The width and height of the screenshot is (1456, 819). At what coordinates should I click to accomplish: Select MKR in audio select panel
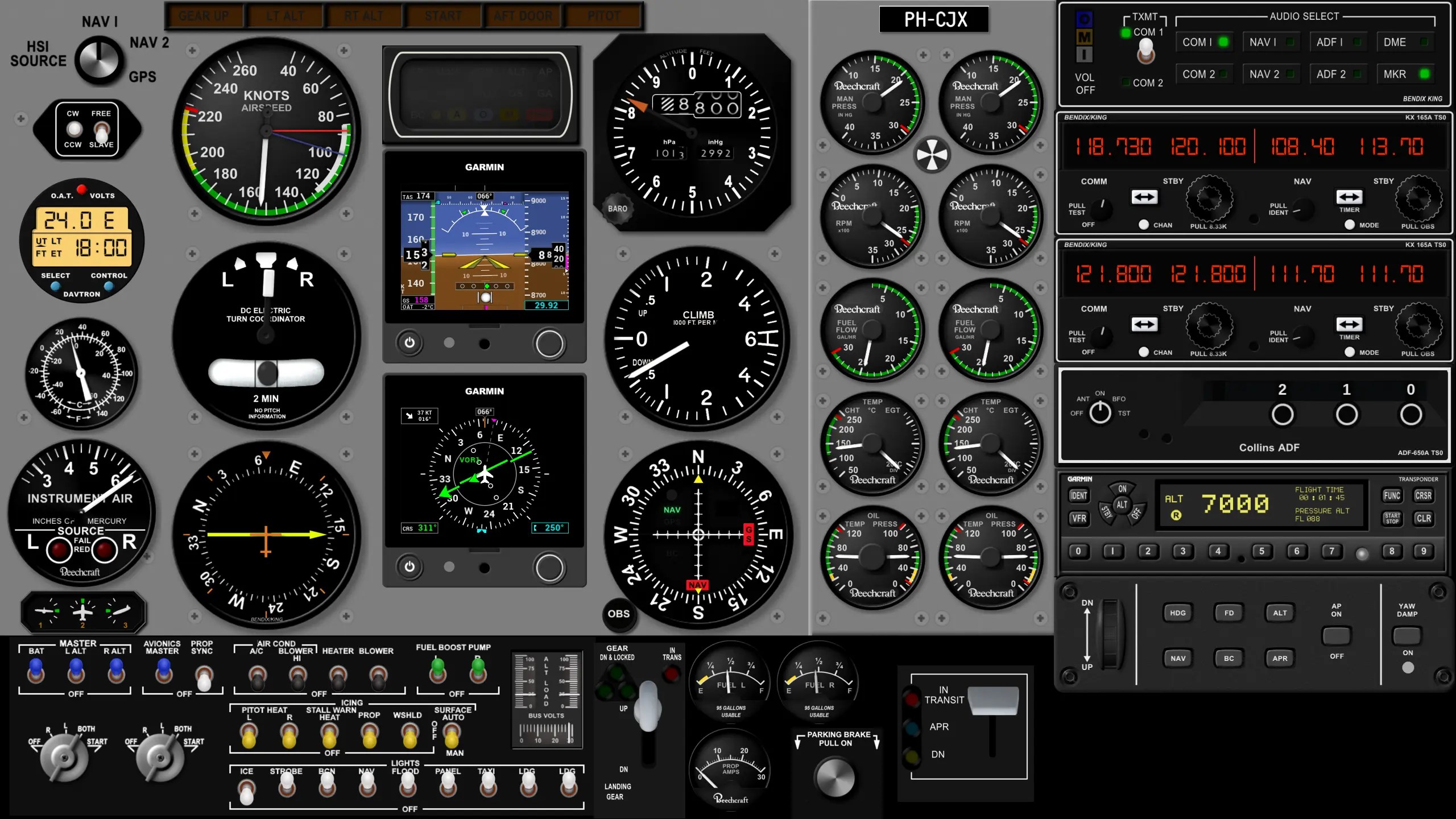point(1404,74)
